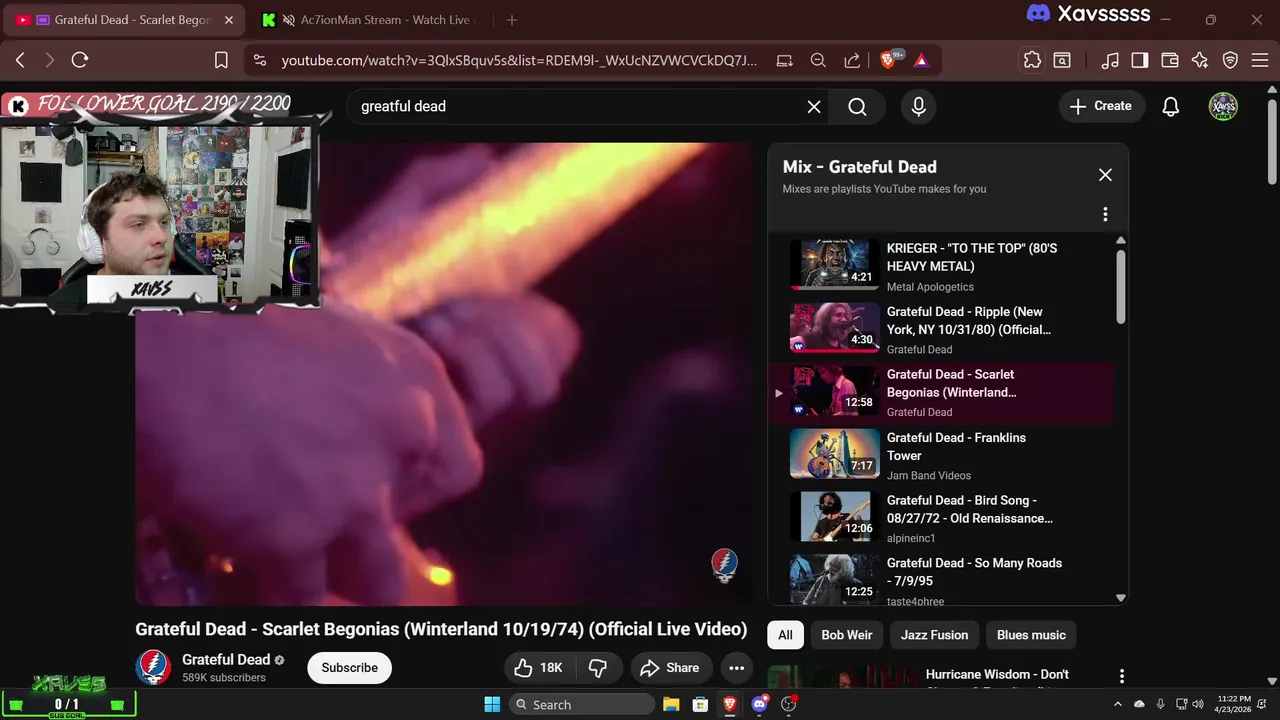1280x720 pixels.
Task: Play Grateful Dead - Ripple playlist item
Action: pyautogui.click(x=940, y=329)
